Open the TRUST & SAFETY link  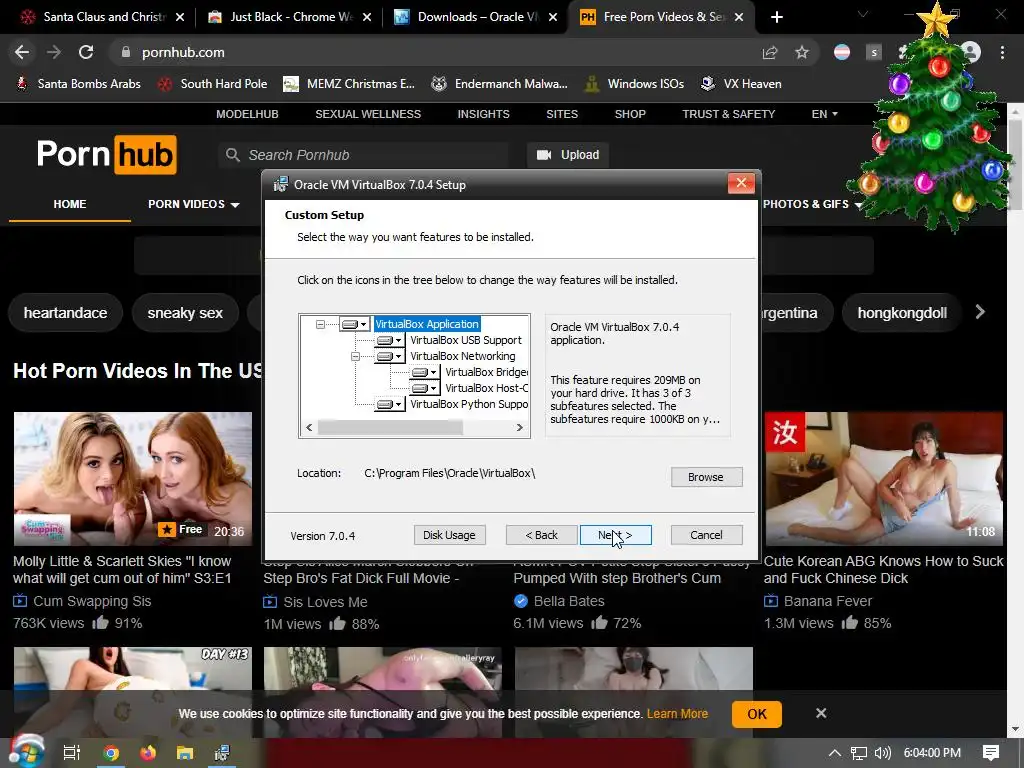pyautogui.click(x=729, y=114)
